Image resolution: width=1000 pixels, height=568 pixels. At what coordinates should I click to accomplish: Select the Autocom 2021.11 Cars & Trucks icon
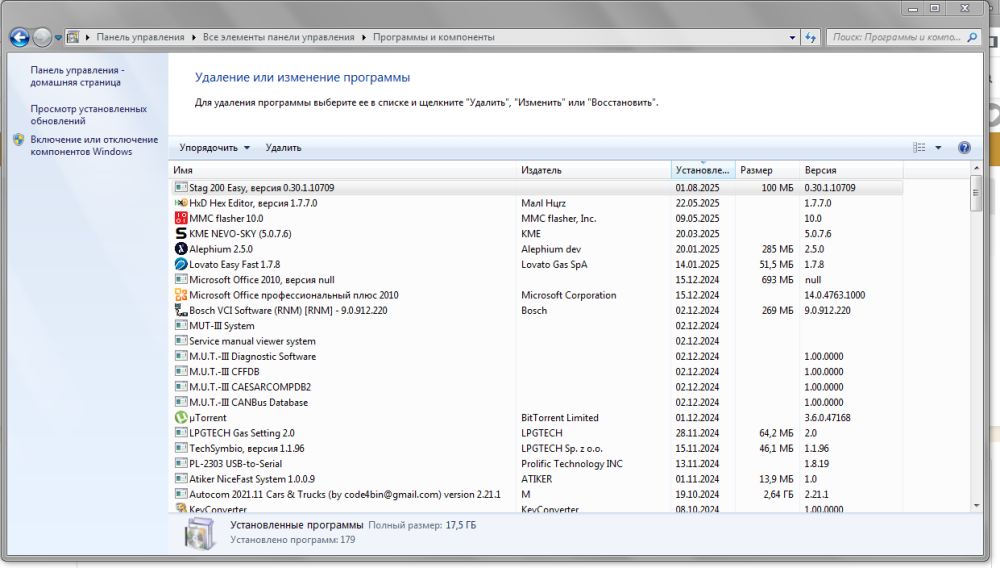click(181, 494)
